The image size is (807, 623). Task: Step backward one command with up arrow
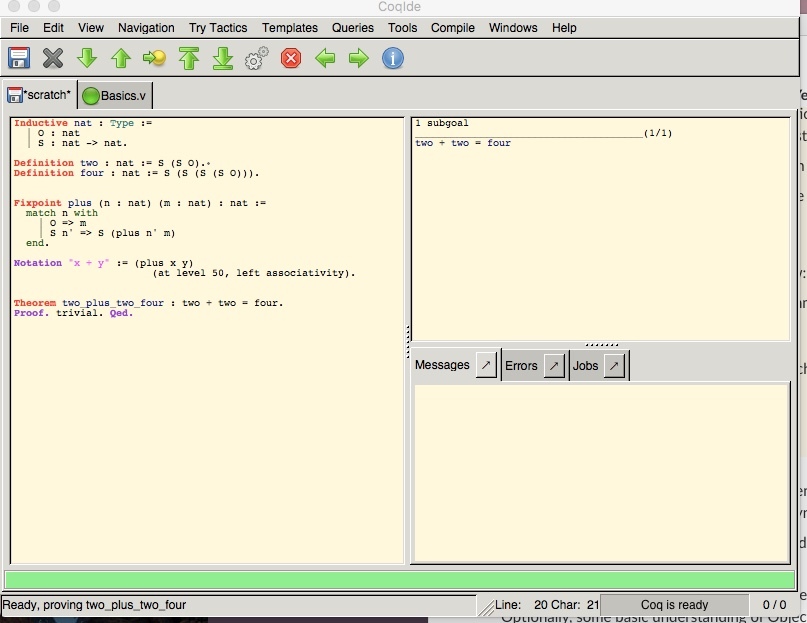click(x=121, y=58)
